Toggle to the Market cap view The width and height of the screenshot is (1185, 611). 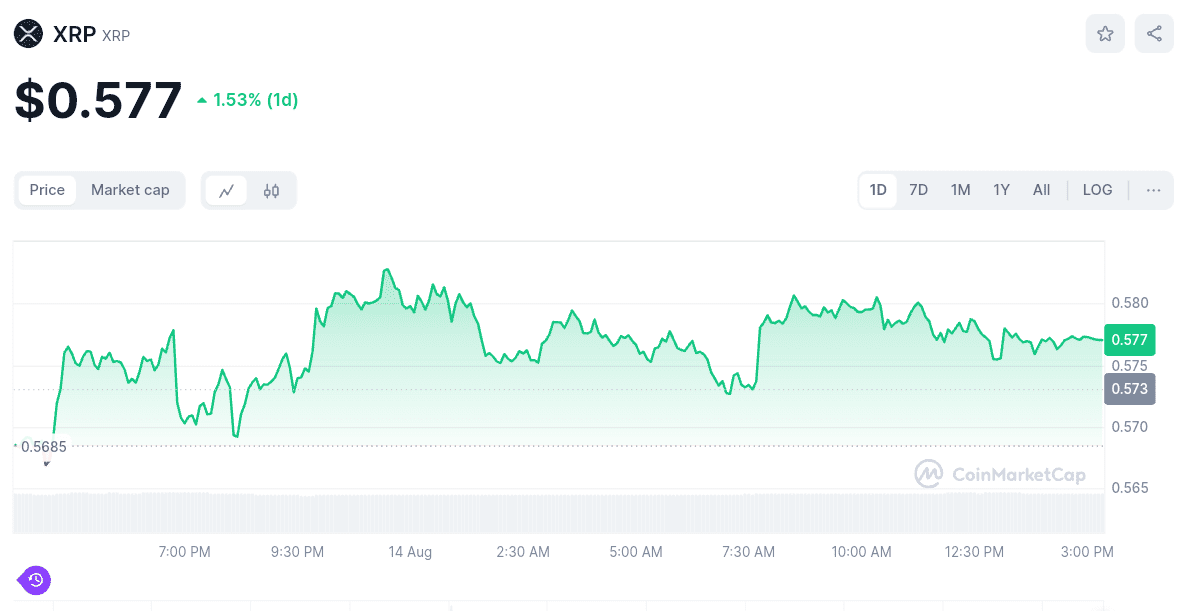[x=130, y=190]
